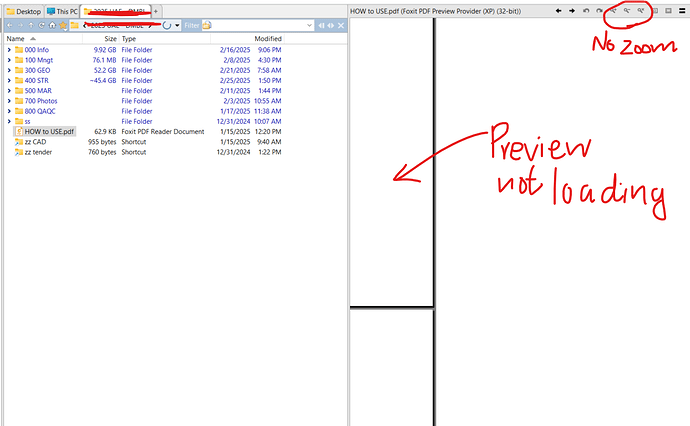Go to previous item in preview toolbar

coord(558,11)
